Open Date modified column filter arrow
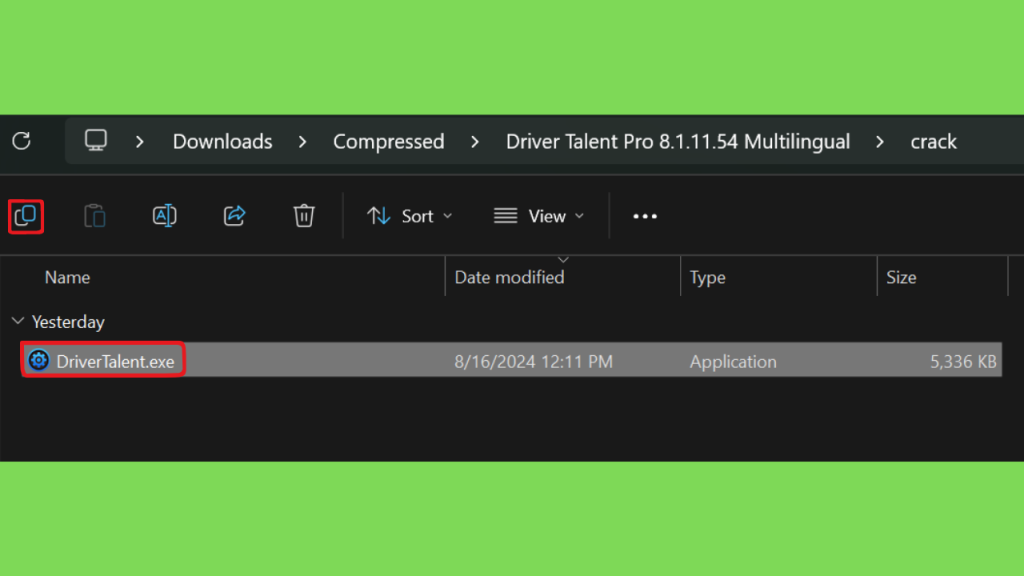The height and width of the screenshot is (576, 1024). [563, 260]
